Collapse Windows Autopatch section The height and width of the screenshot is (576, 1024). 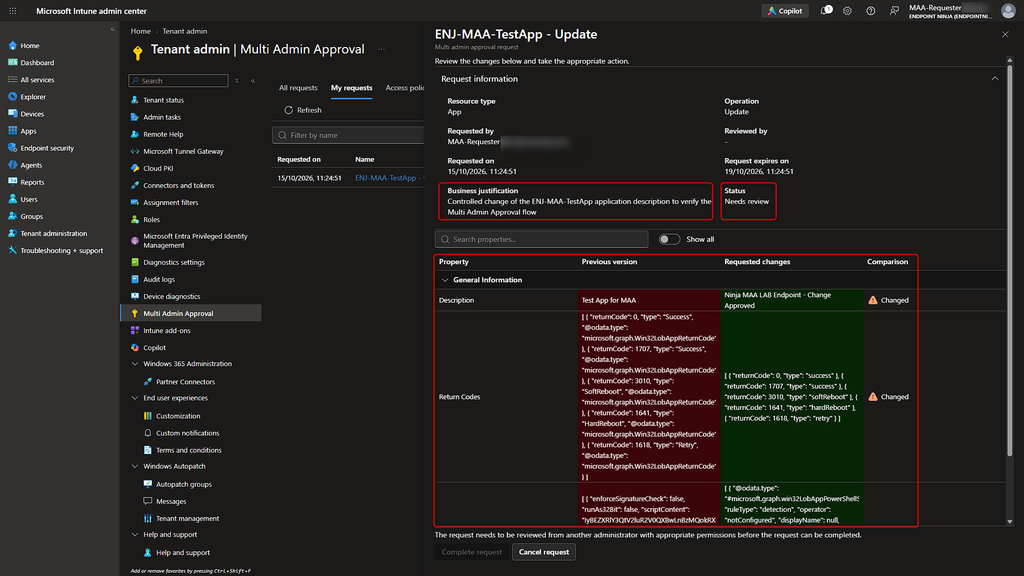[135, 466]
